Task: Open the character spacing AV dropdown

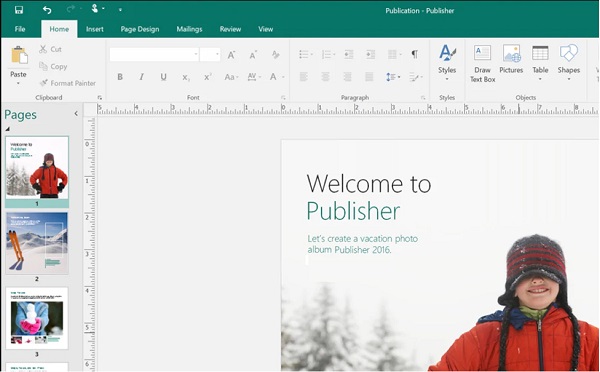Action: point(254,77)
